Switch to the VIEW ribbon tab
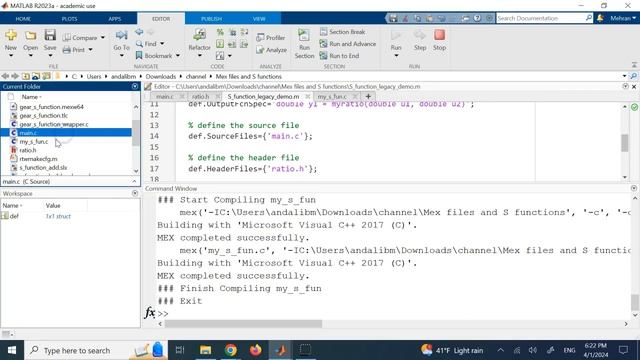Viewport: 640px width, 360px height. [259, 19]
